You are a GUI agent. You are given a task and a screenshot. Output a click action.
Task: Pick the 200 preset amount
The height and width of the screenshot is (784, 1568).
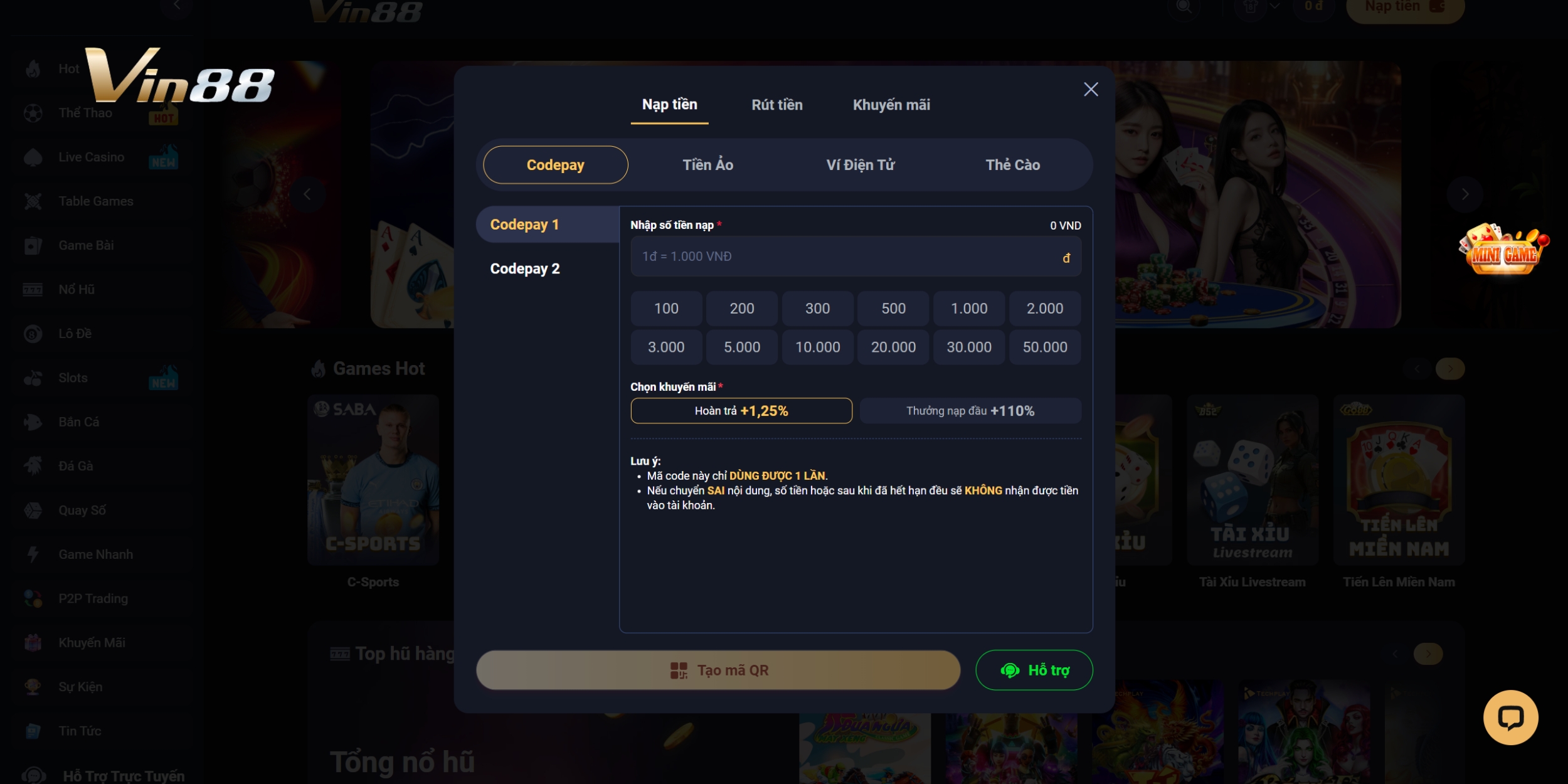click(742, 309)
